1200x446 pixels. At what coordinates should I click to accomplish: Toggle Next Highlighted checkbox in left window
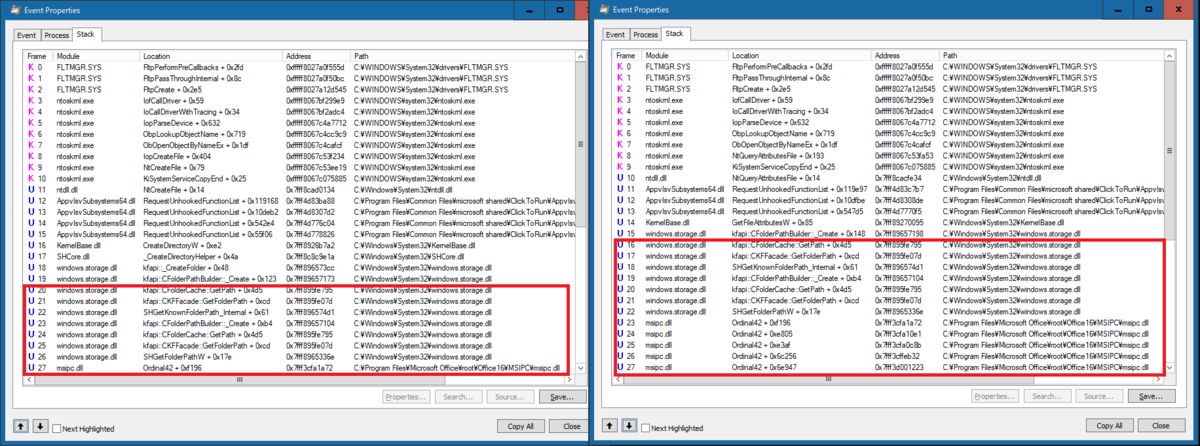(x=56, y=428)
